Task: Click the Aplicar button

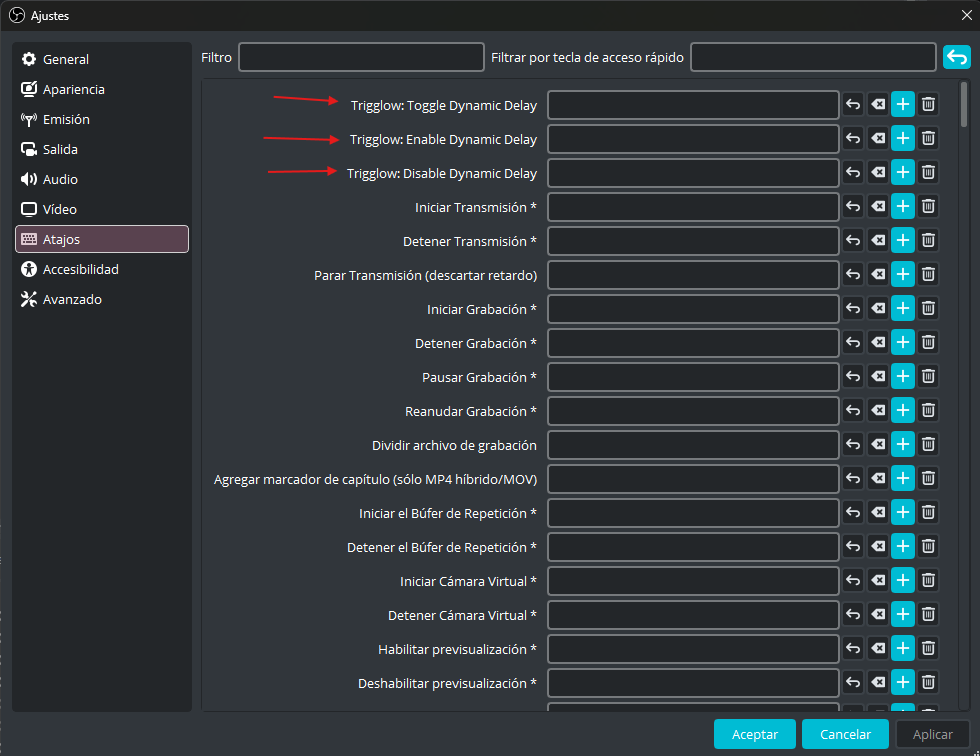Action: pyautogui.click(x=932, y=734)
